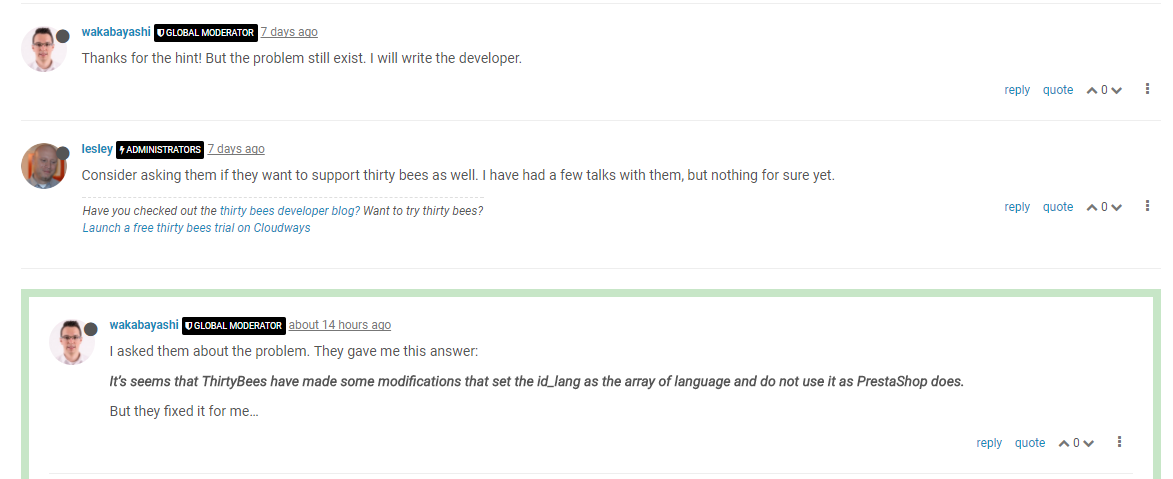Quote the highlighted post about id_lang
This screenshot has height=479, width=1173.
click(x=1030, y=443)
